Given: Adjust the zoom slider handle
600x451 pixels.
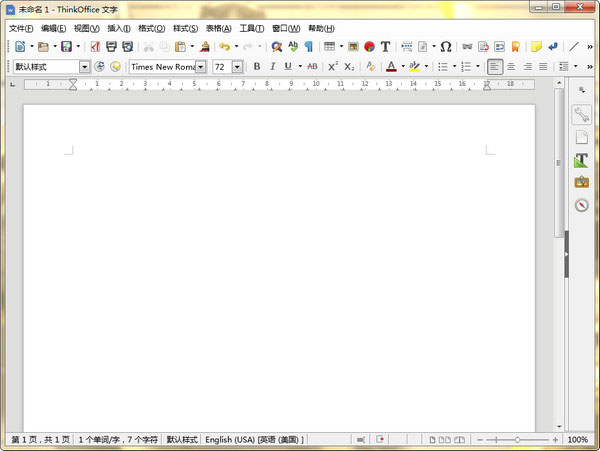Looking at the screenshot, I should click(x=517, y=440).
